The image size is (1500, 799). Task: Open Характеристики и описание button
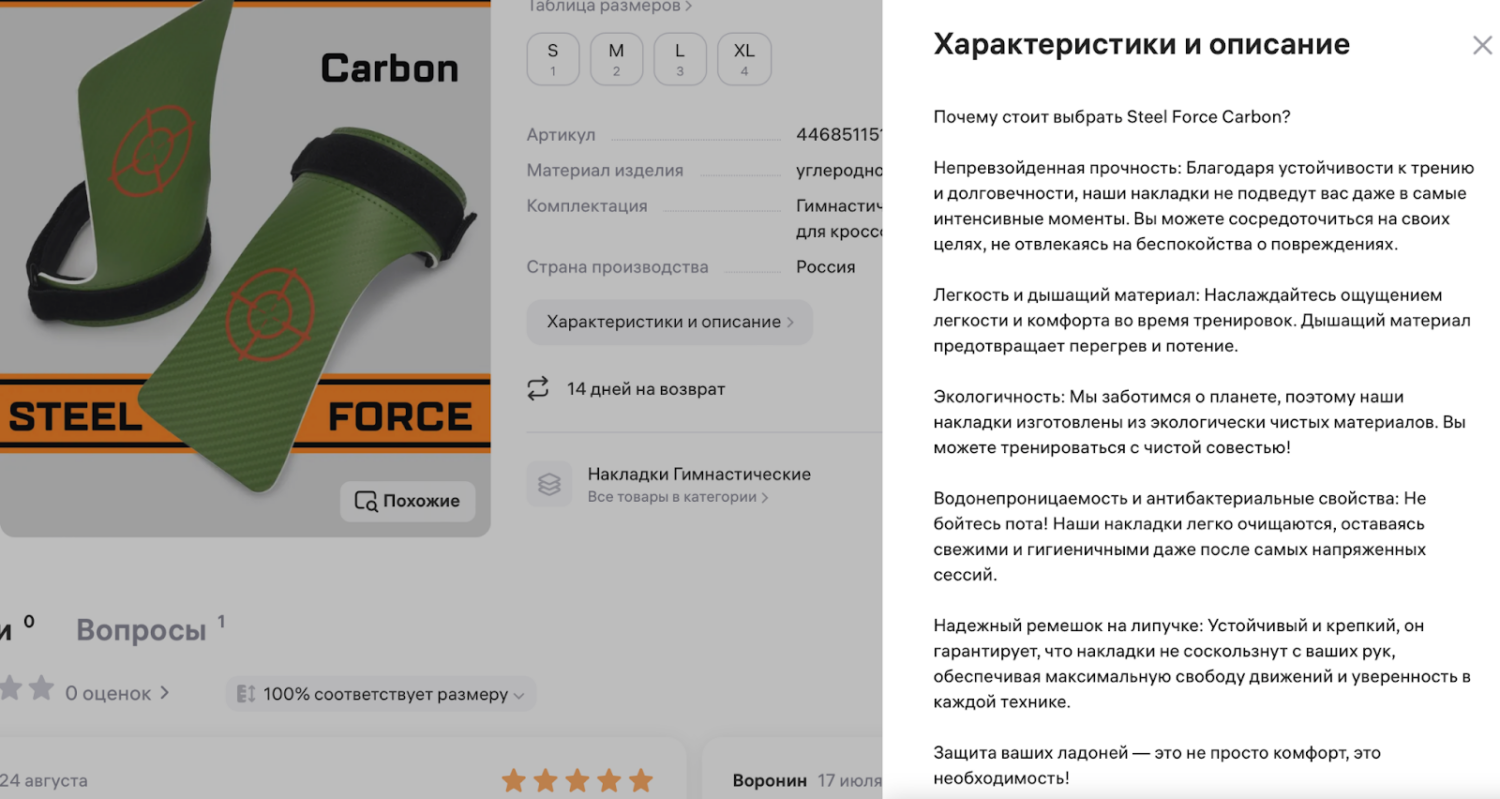(670, 322)
